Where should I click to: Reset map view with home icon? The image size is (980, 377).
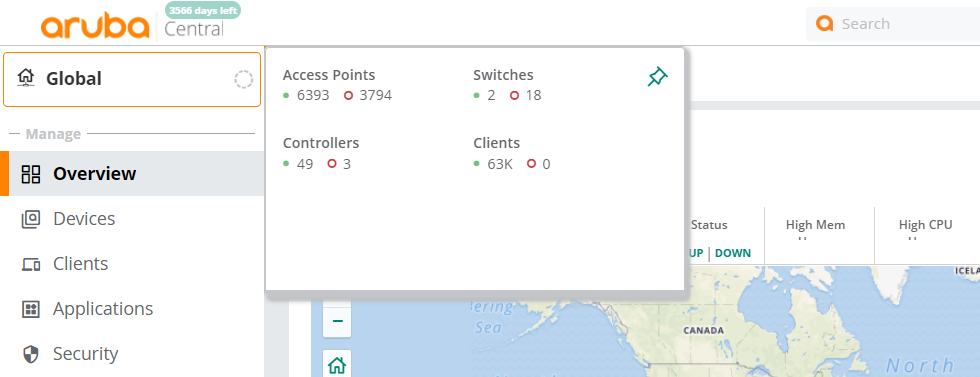[x=338, y=364]
